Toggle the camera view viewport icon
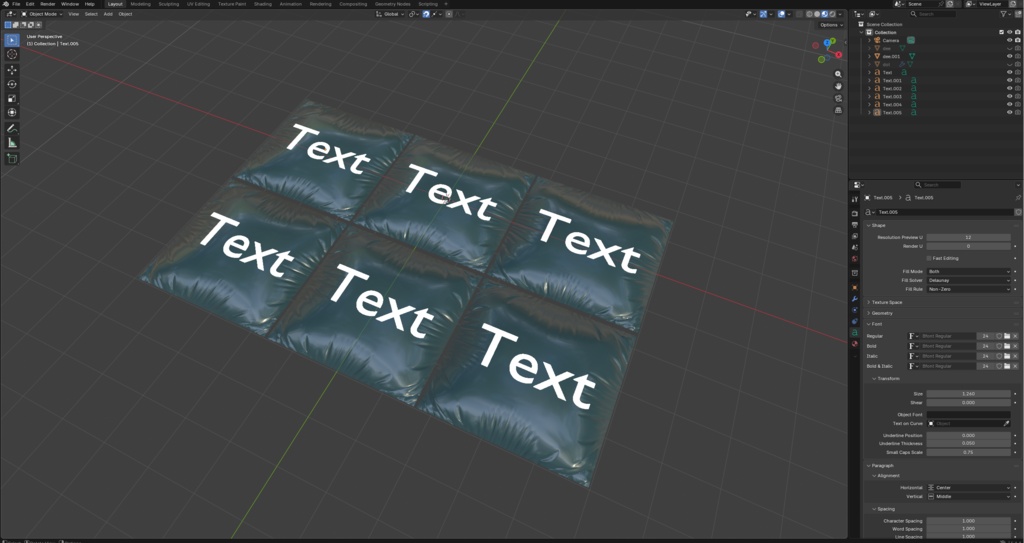 pyautogui.click(x=839, y=98)
